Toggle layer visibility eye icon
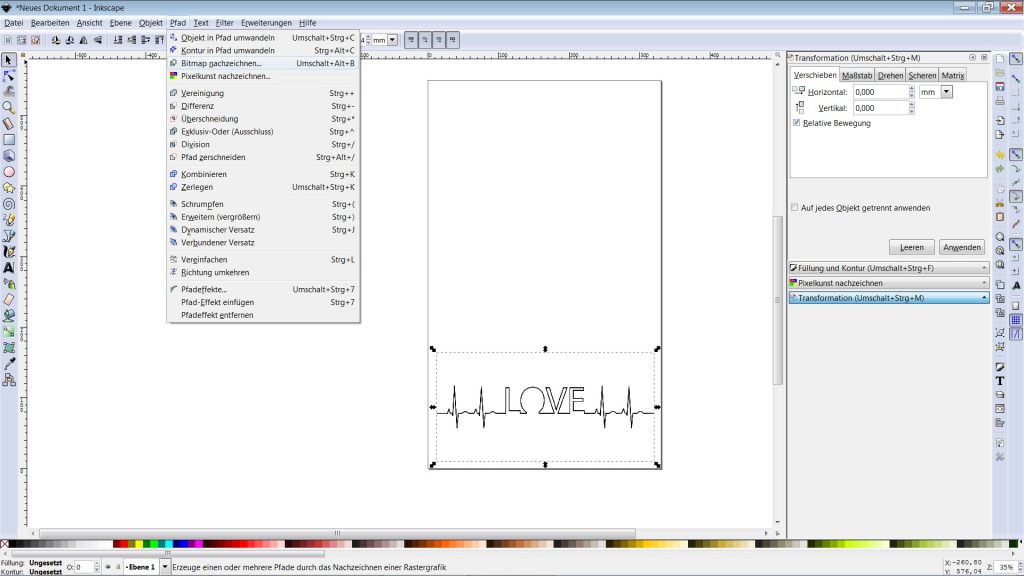The height and width of the screenshot is (576, 1024). [108, 567]
